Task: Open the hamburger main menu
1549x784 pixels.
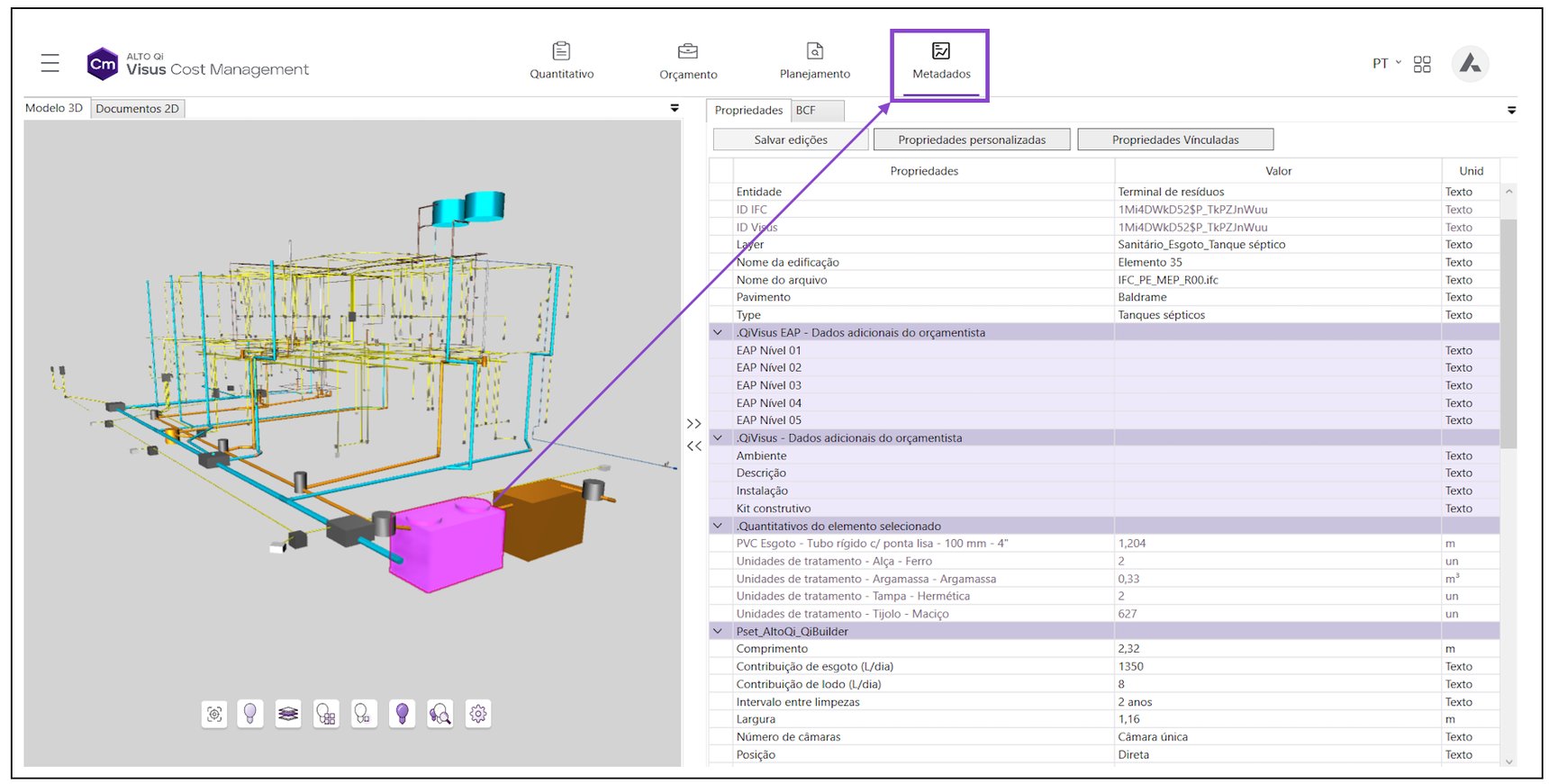Action: [50, 63]
